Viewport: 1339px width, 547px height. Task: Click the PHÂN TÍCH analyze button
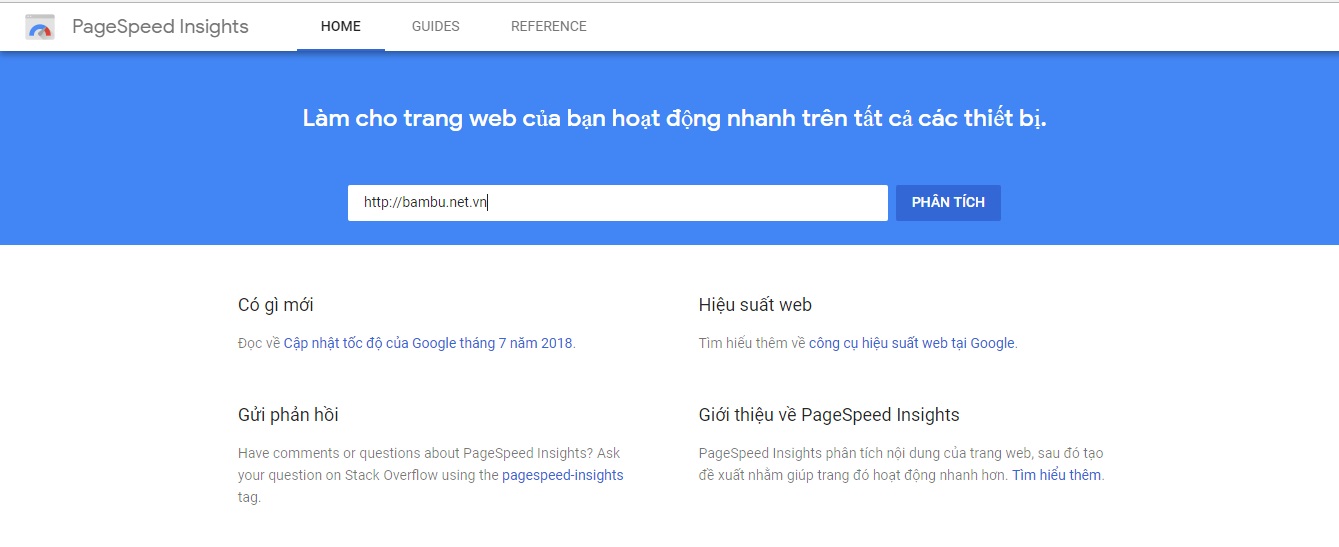point(948,203)
